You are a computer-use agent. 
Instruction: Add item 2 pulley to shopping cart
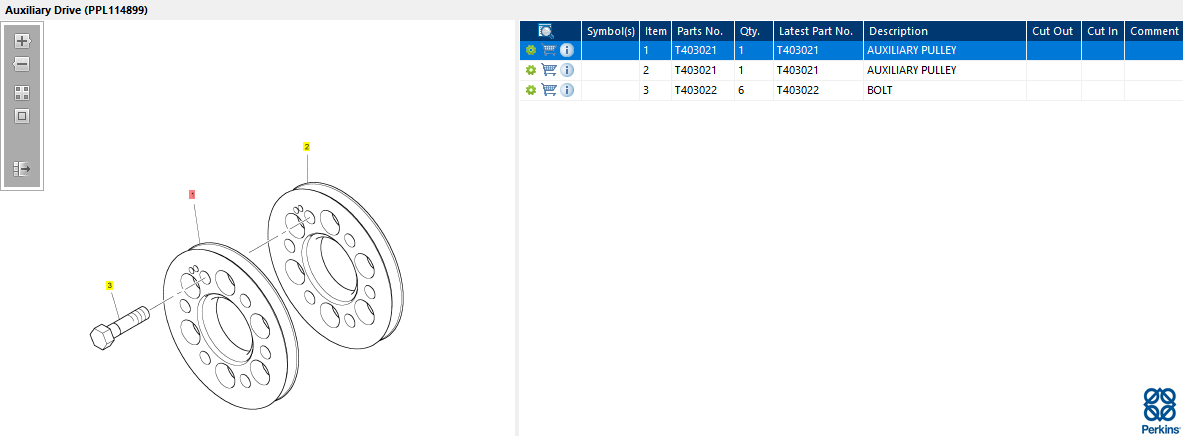(549, 70)
